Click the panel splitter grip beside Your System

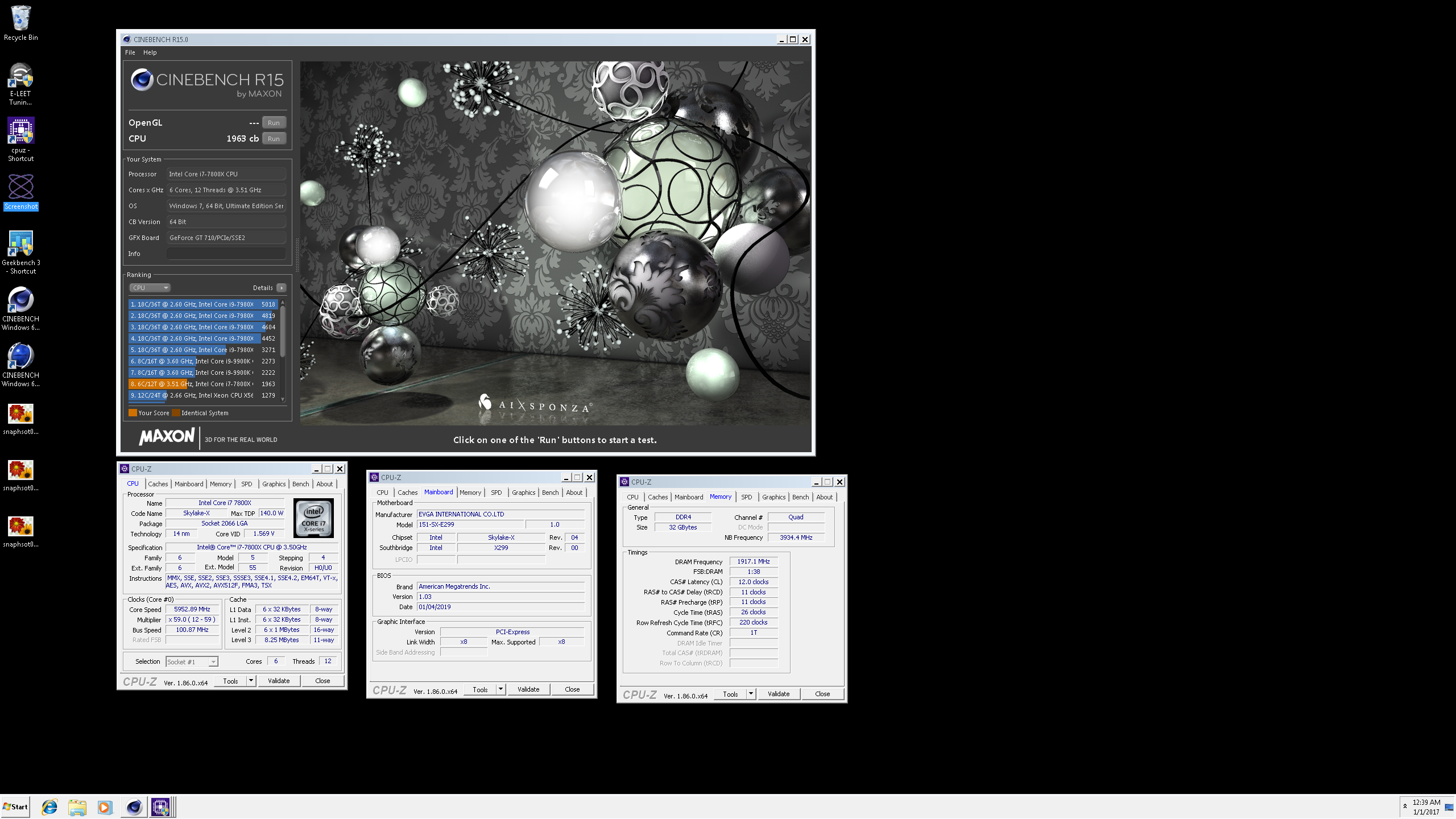(296, 257)
